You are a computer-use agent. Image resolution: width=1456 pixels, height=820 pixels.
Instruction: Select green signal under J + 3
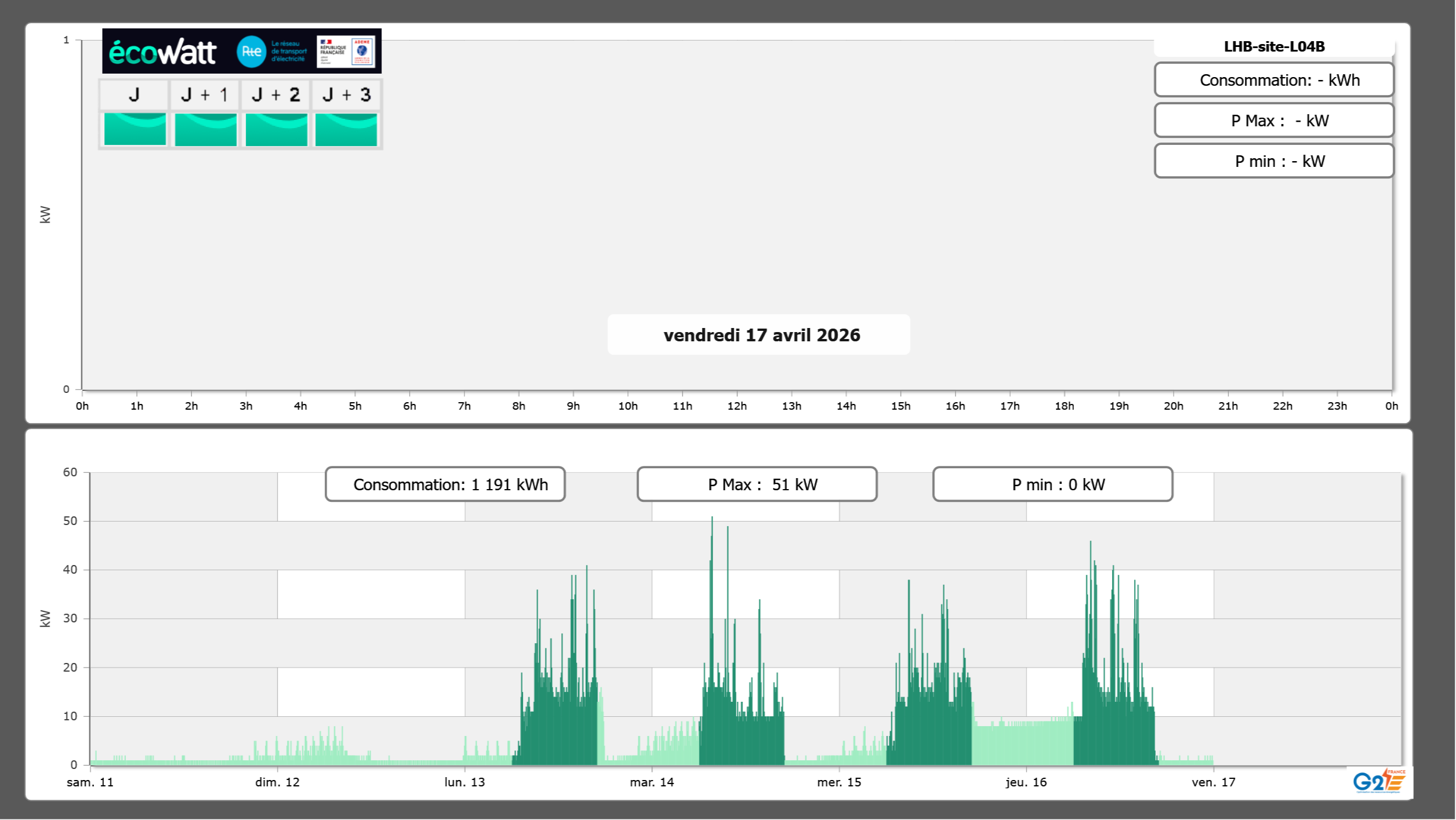tap(346, 129)
